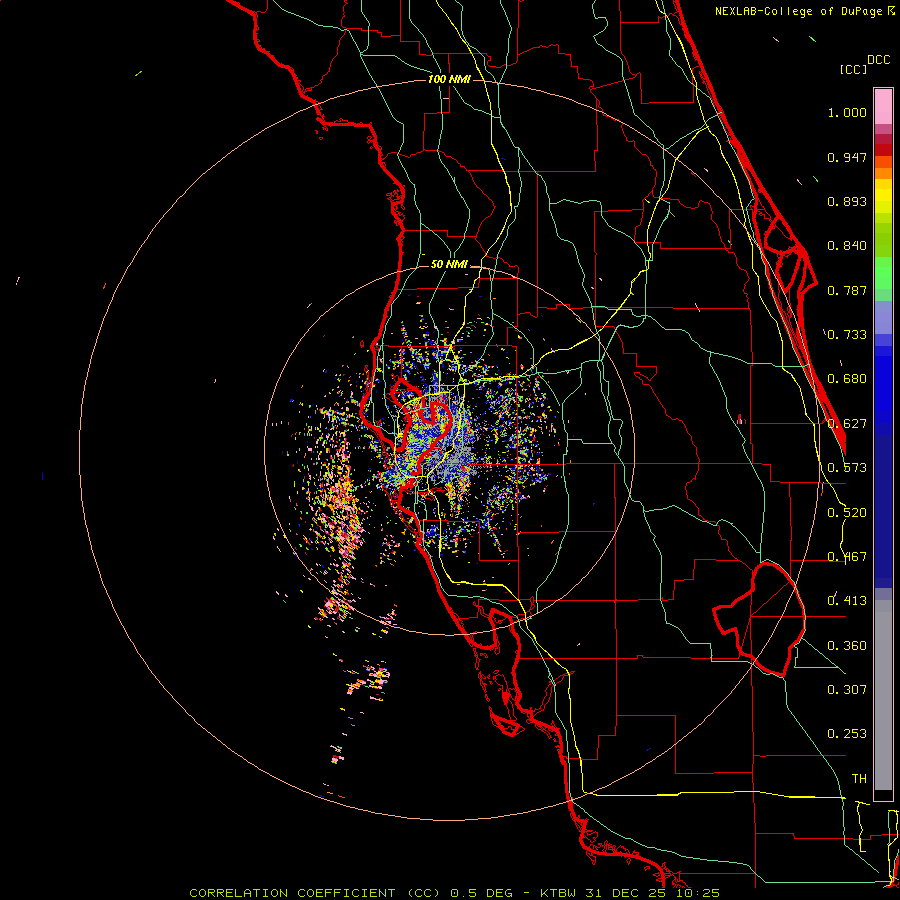
Task: Click the KTBW station identifier in caption
Action: [558, 893]
